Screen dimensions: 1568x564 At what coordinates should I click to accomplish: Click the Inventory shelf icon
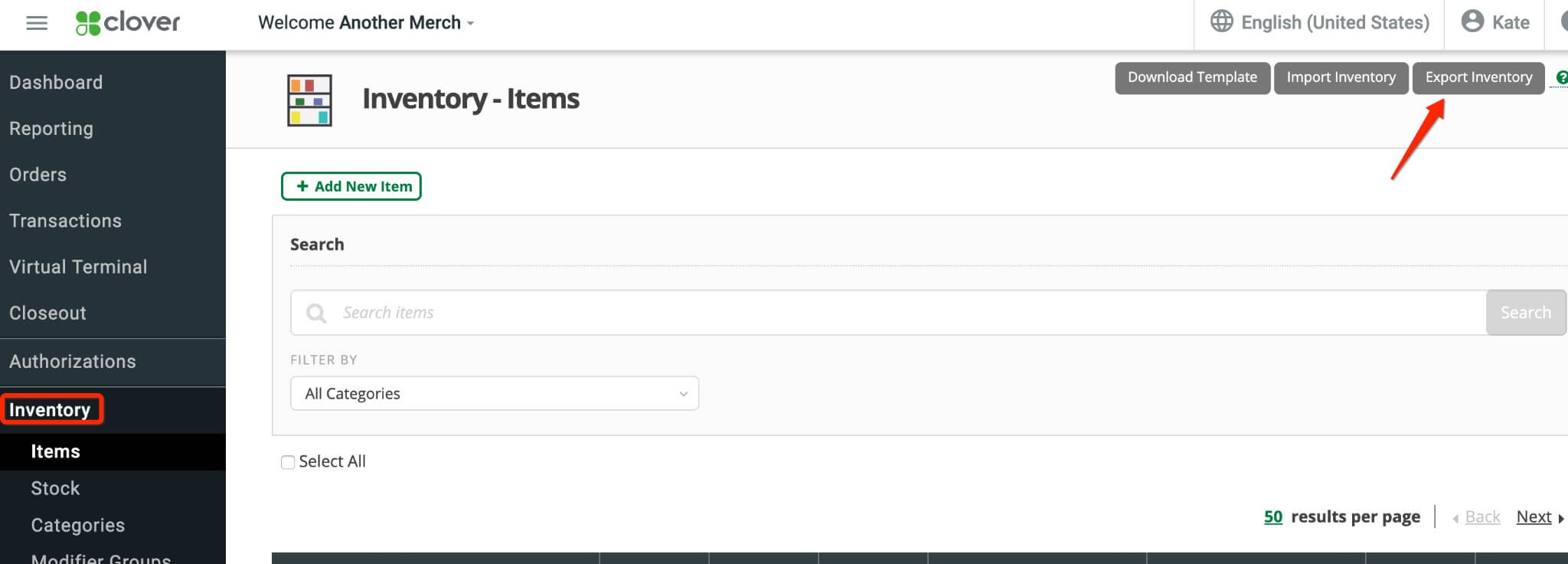[309, 100]
